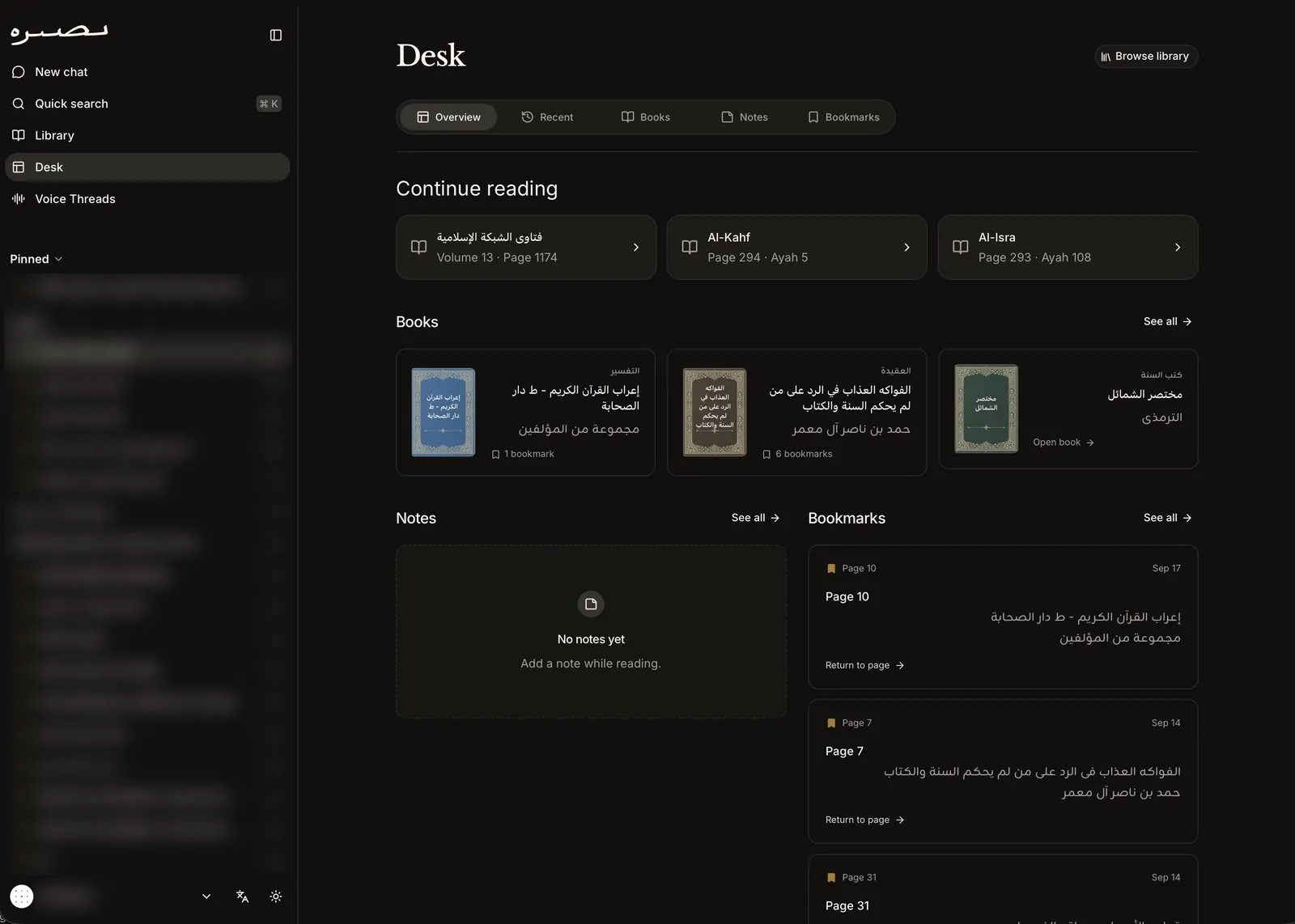Open the green book cover thumbnail
1295x924 pixels.
point(986,409)
